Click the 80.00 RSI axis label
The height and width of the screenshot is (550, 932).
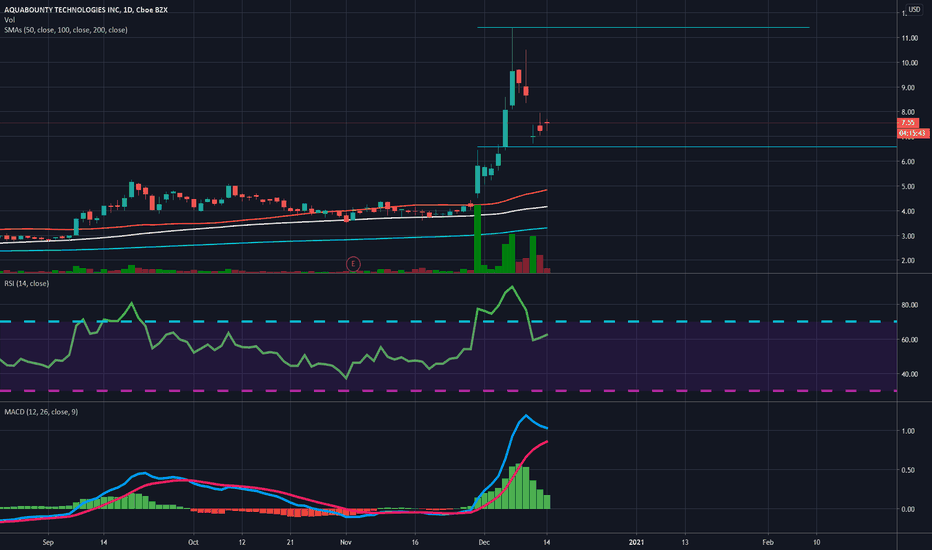(909, 305)
